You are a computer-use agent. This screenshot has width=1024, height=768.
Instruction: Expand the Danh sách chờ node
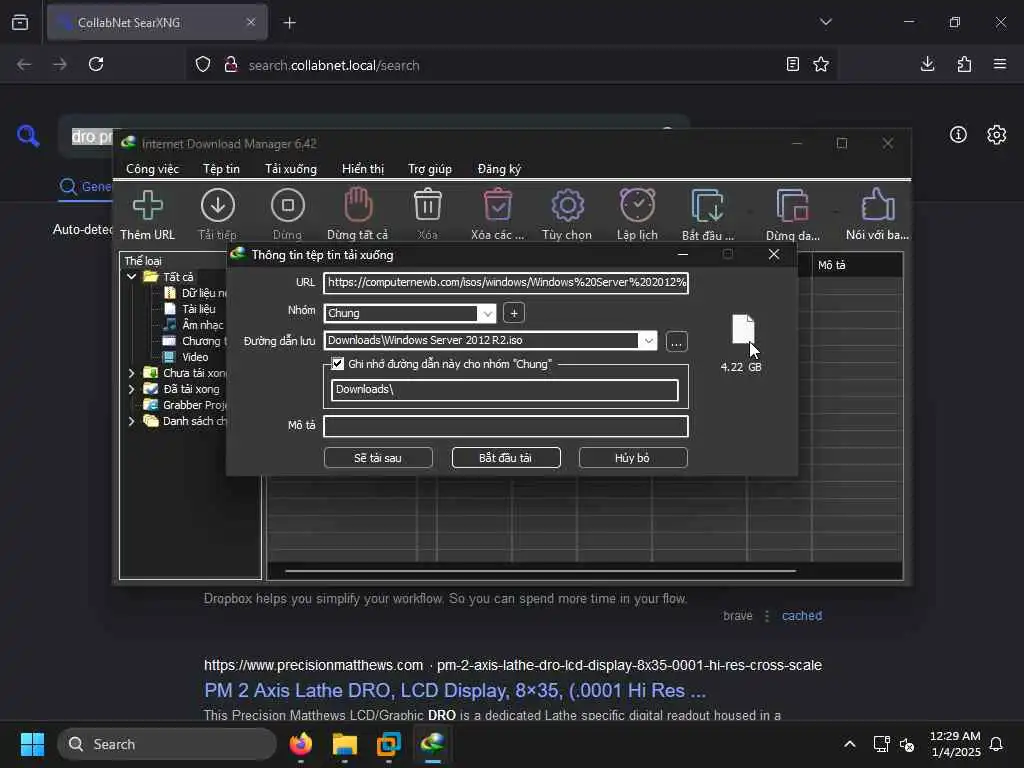[131, 421]
